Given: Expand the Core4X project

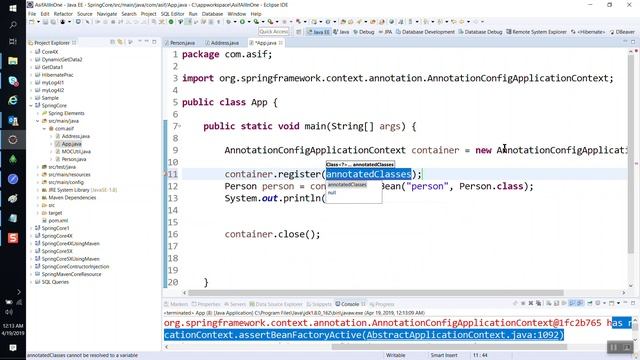Looking at the screenshot, I should pos(31,52).
